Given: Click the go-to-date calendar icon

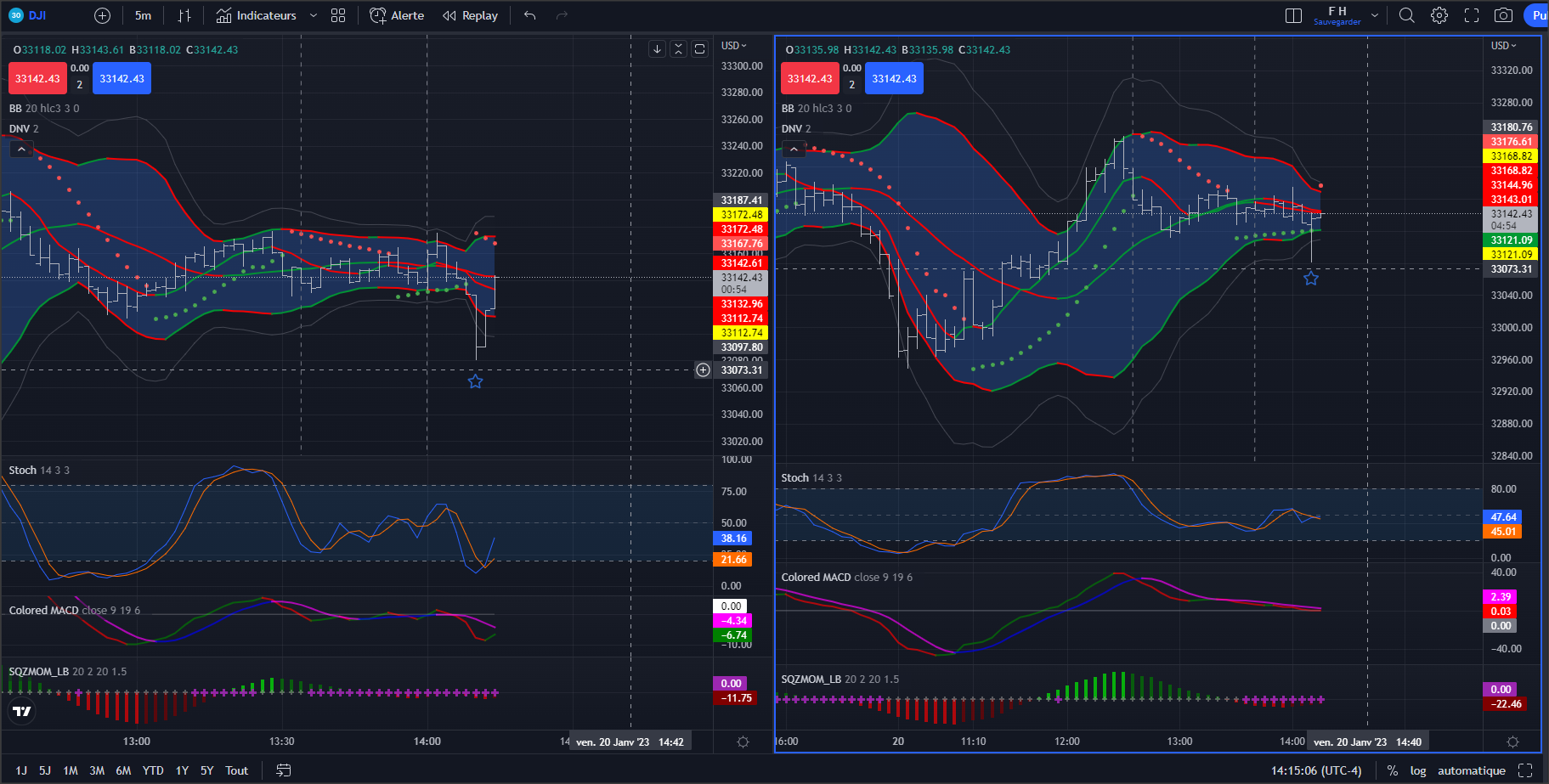Looking at the screenshot, I should point(284,770).
